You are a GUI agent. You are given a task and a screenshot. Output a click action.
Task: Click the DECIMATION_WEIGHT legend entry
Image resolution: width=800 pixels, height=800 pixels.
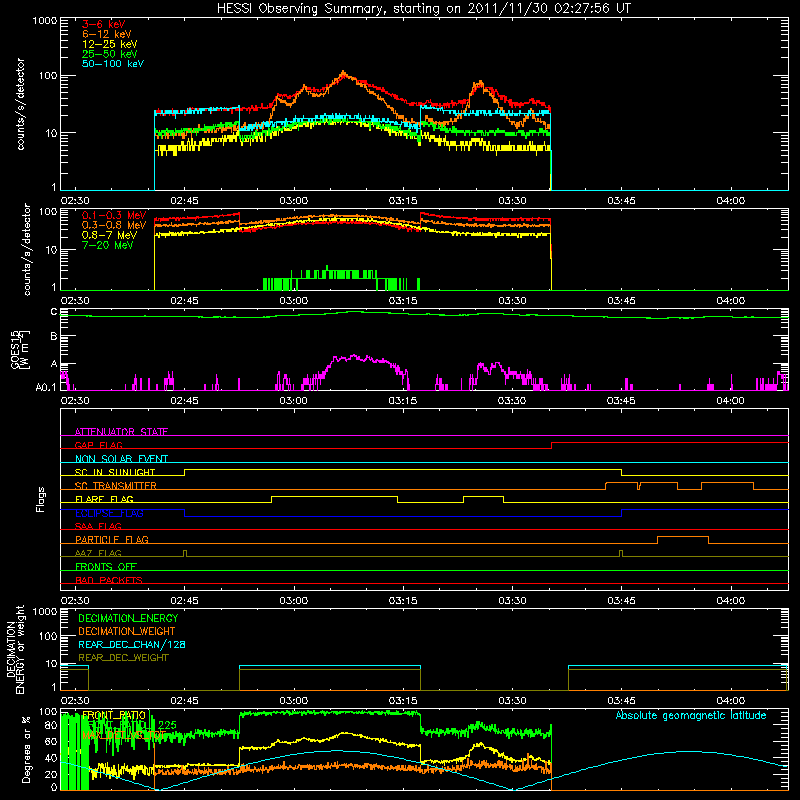click(x=127, y=631)
